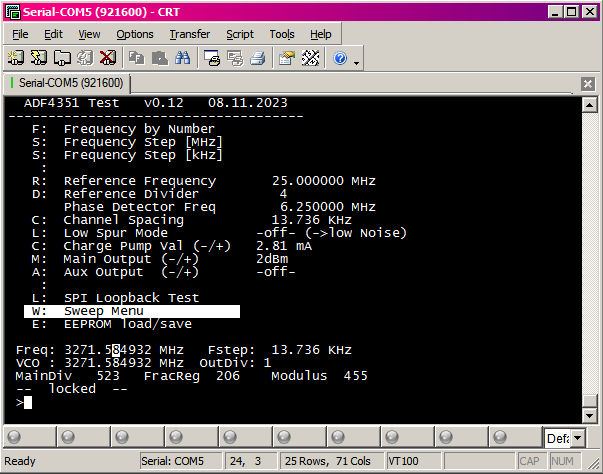The height and width of the screenshot is (474, 603).
Task: Open the File menu
Action: tap(20, 34)
